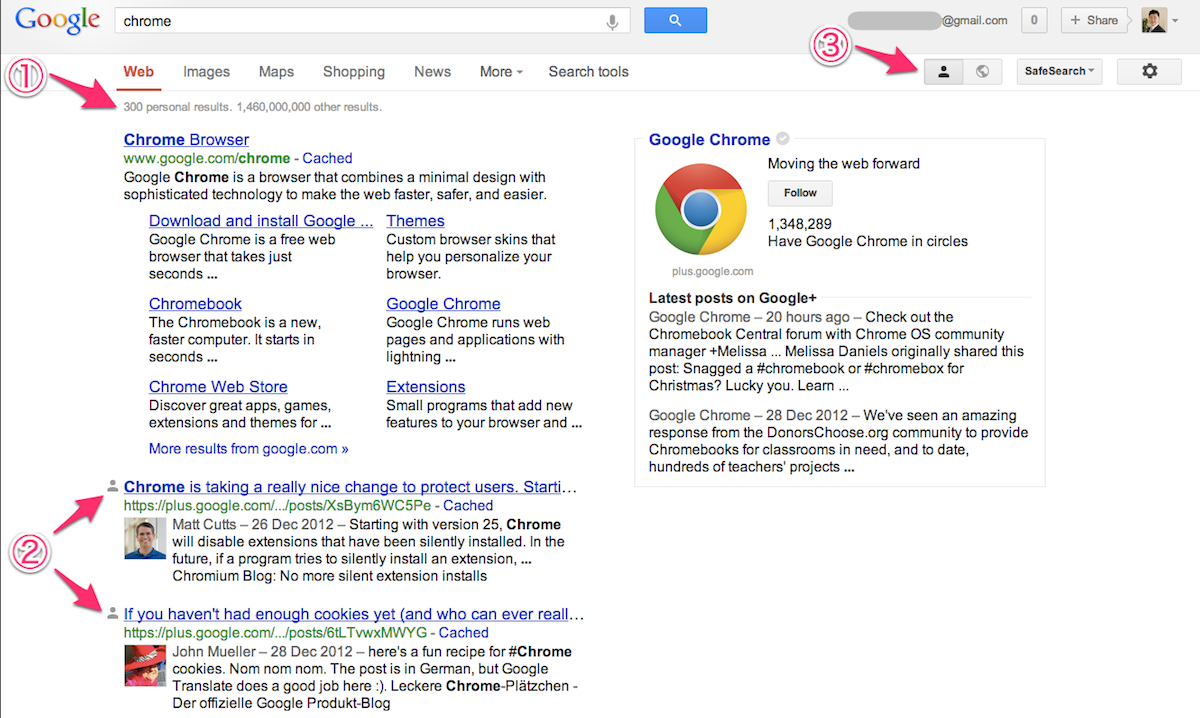Open the Extensions sitelink
This screenshot has width=1200, height=718.
(426, 387)
